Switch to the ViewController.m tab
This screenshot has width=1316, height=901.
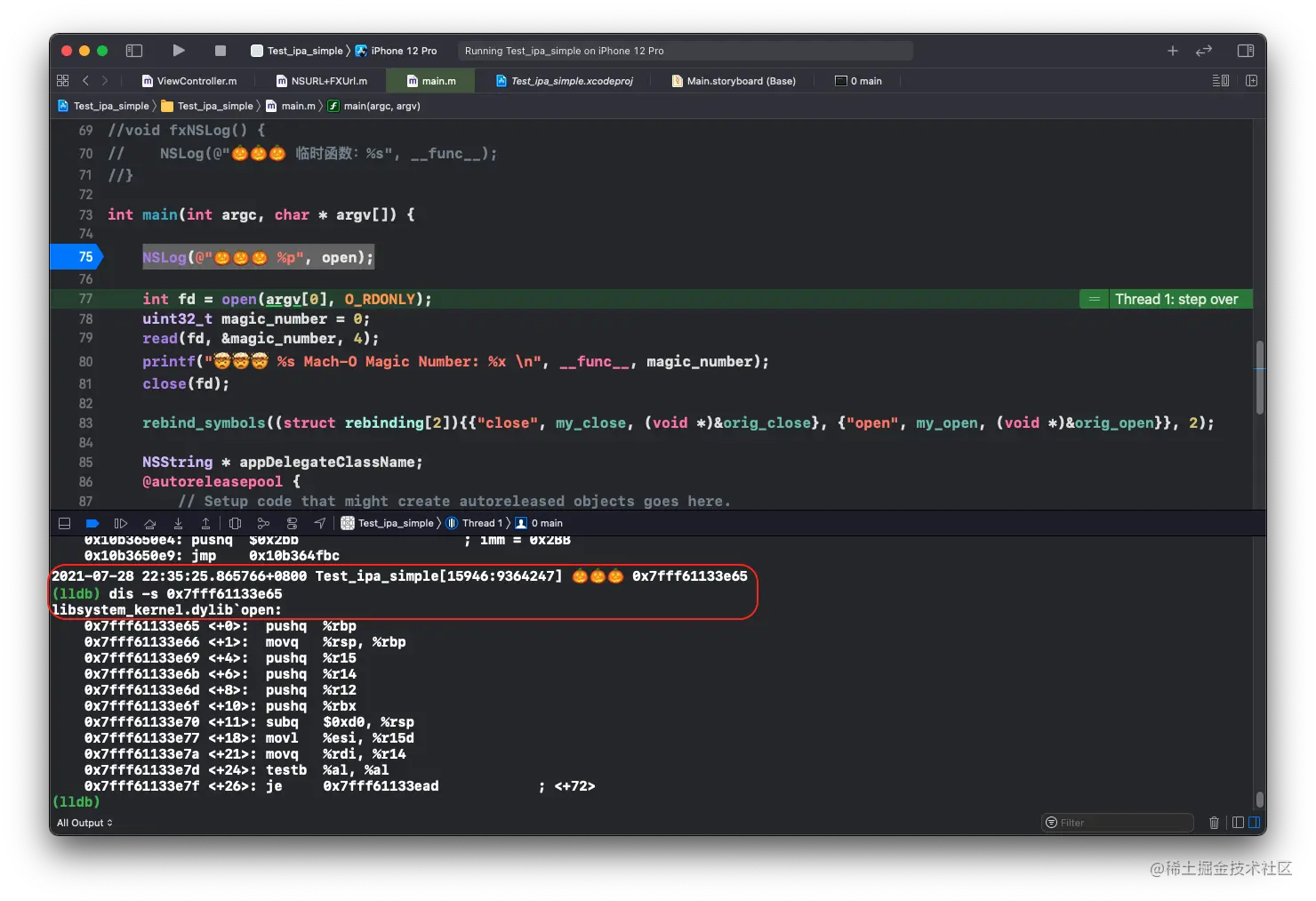coord(189,81)
